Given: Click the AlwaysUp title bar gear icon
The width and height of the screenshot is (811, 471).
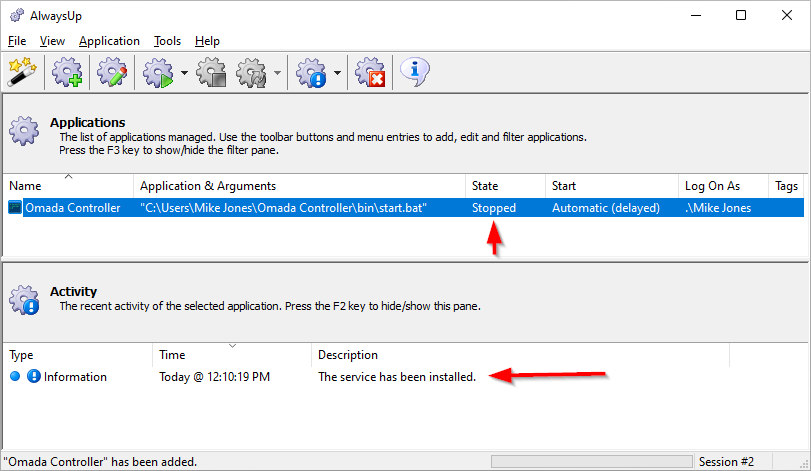Looking at the screenshot, I should (x=17, y=16).
